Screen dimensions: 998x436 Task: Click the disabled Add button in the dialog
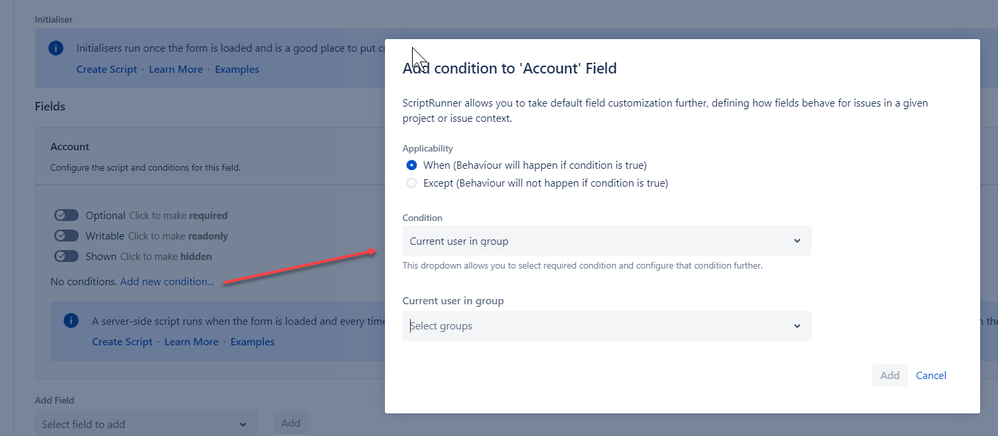coord(890,376)
